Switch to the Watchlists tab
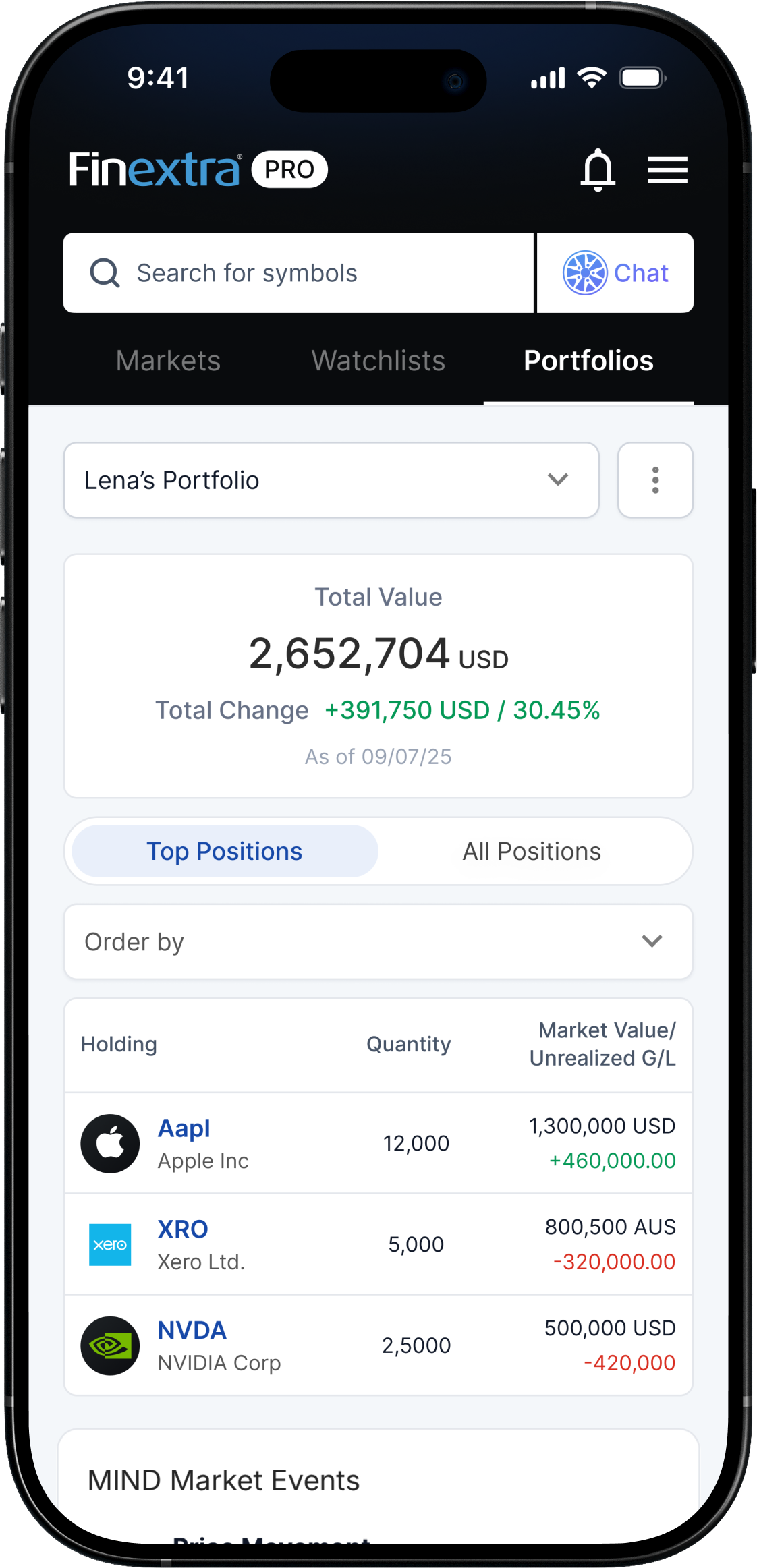Screen dimensions: 757x1568 point(378,361)
